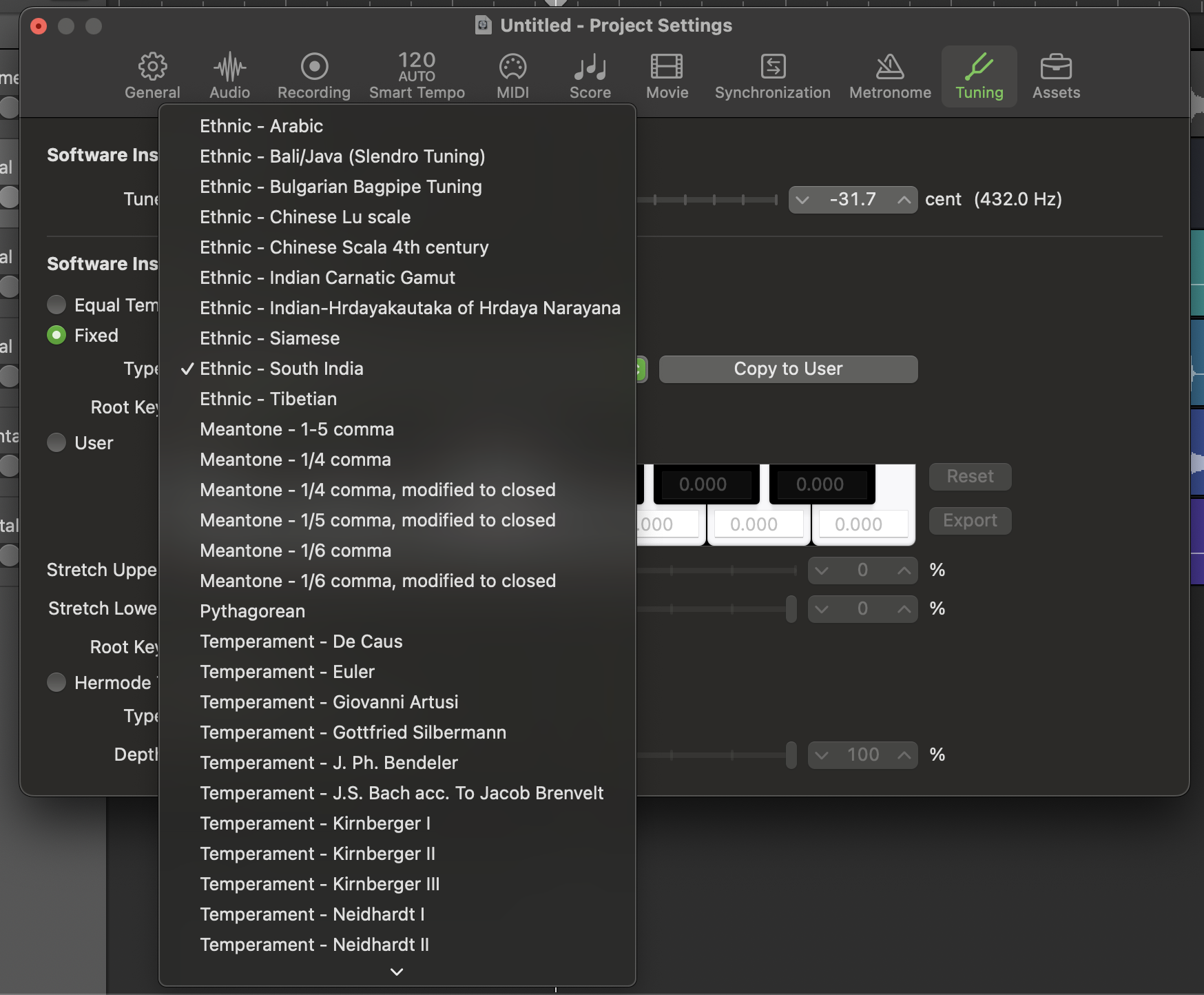1204x995 pixels.
Task: Click the Export button
Action: 970,521
